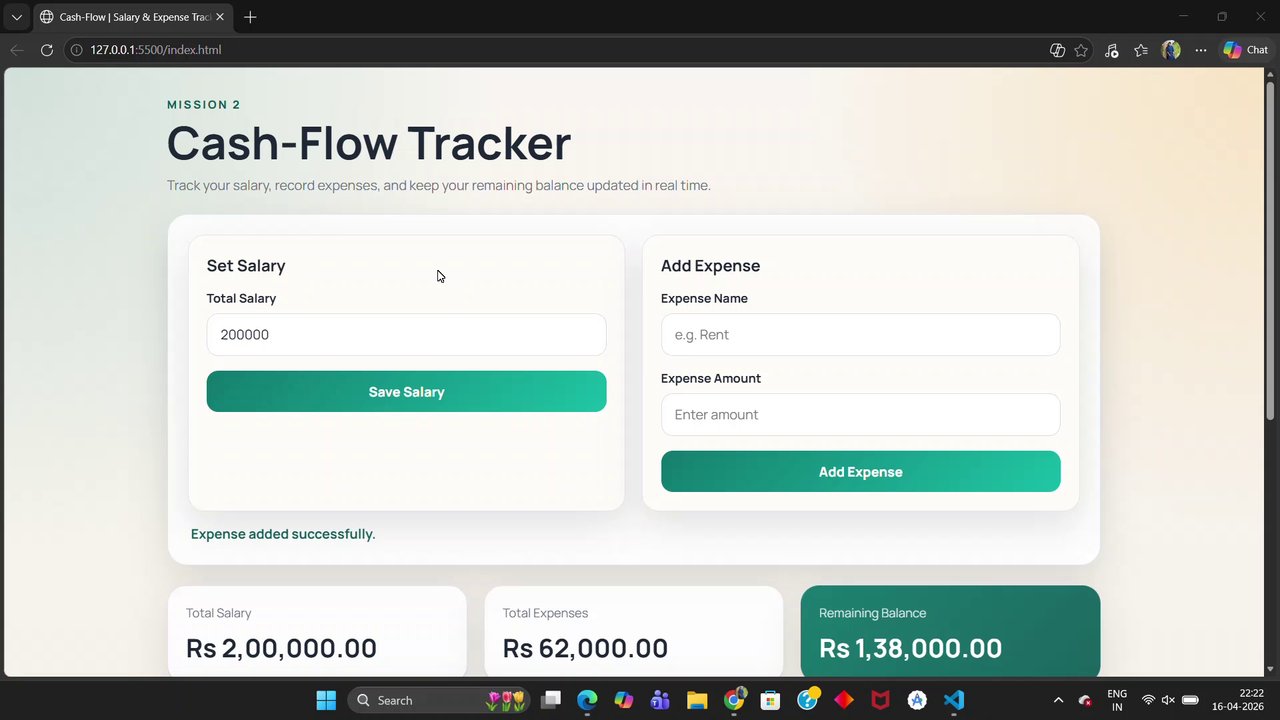Open the Favorites list icon in toolbar
1280x720 pixels.
(1141, 50)
